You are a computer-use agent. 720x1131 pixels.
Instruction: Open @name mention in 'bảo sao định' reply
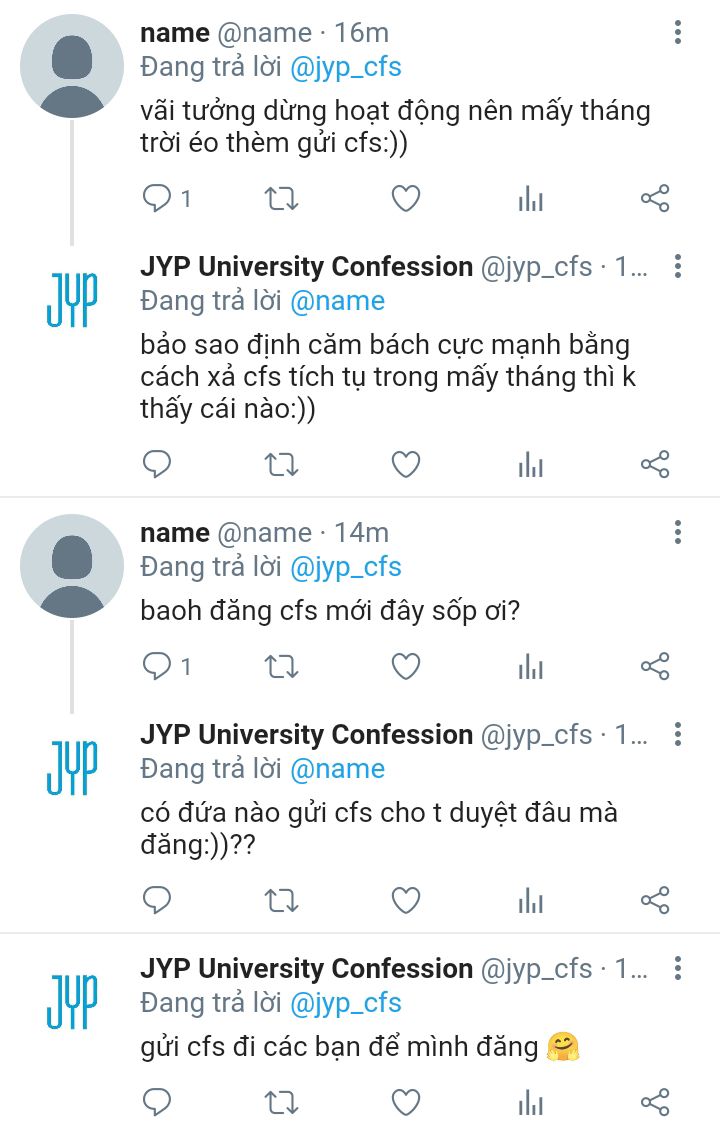(338, 302)
